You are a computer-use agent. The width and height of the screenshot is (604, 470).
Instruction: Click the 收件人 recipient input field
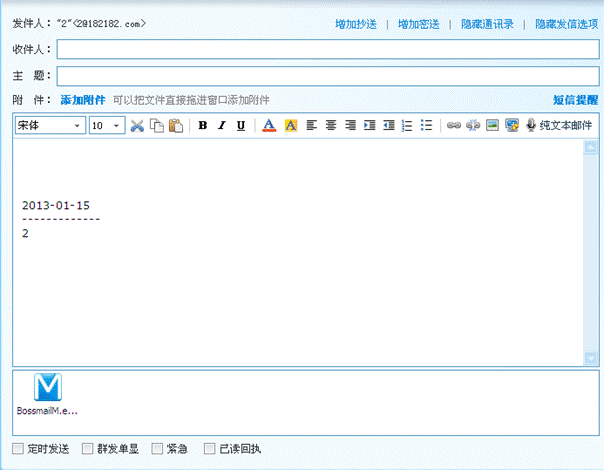click(328, 49)
